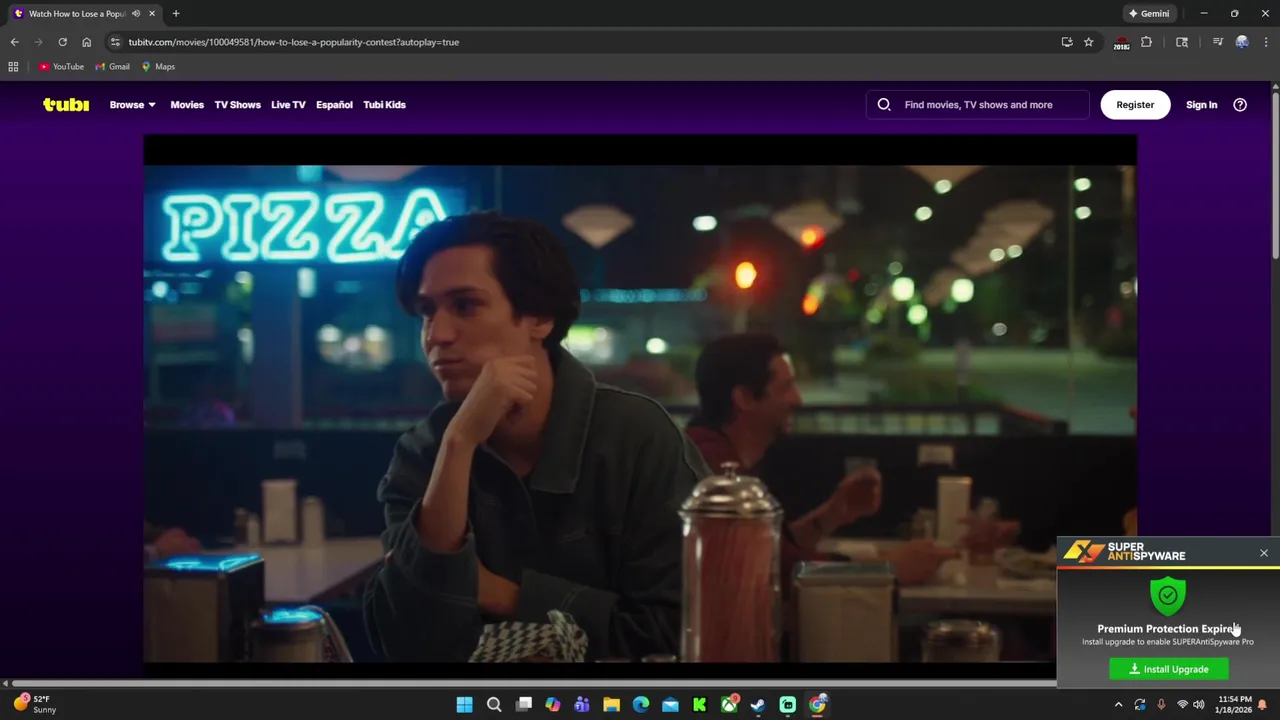
Task: Click Install Upgrade in the SUPERAntiSpyware popup
Action: 1169,669
